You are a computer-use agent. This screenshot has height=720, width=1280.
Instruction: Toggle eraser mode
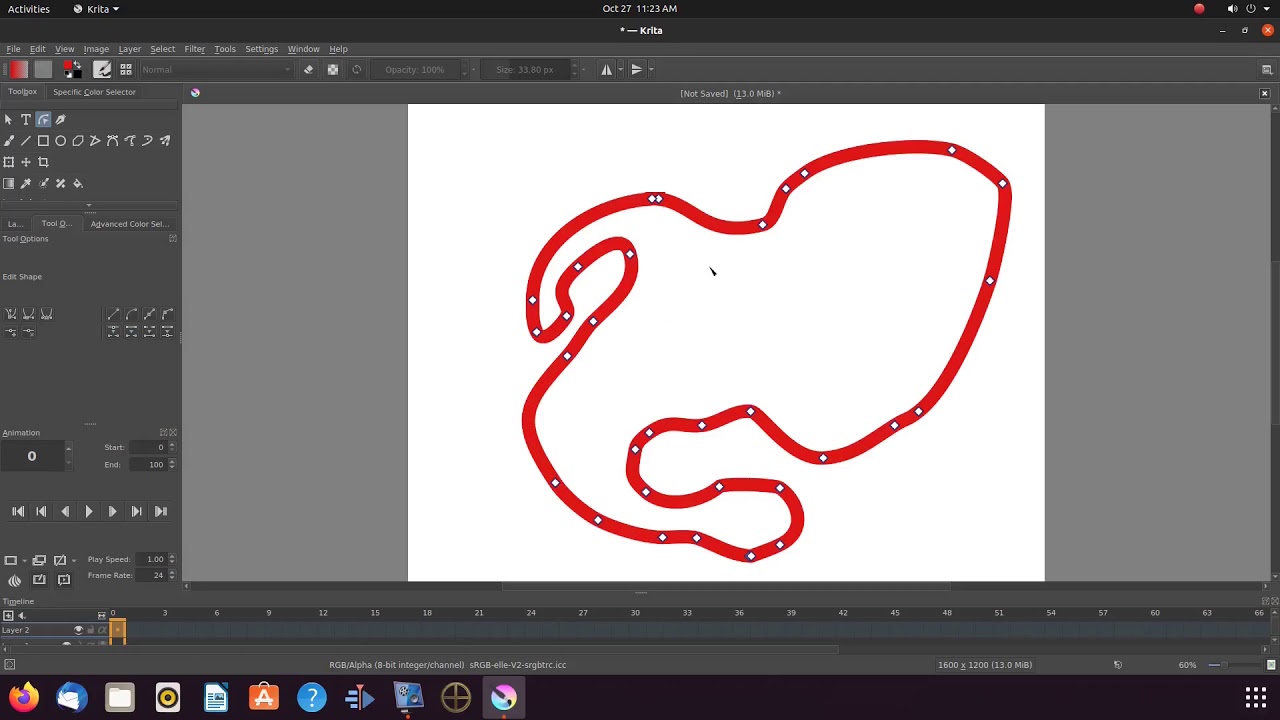click(308, 69)
